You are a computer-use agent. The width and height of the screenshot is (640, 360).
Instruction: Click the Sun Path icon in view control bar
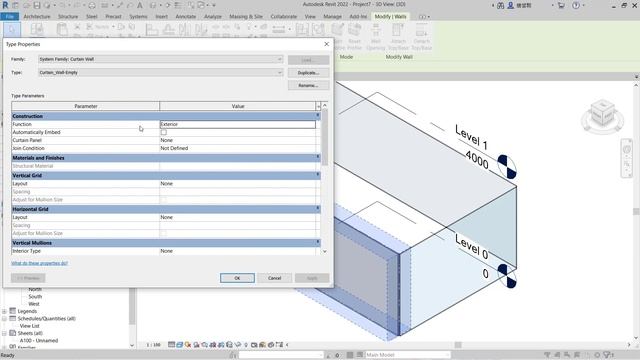click(188, 345)
